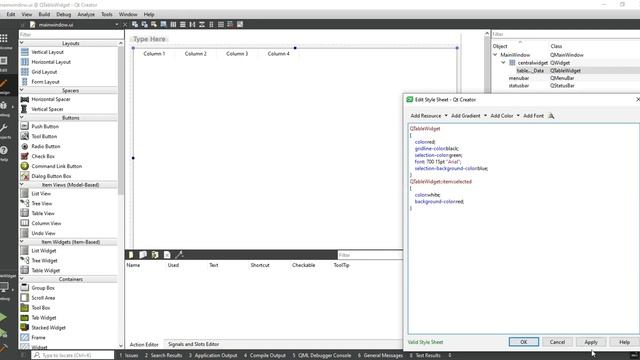Open the Welcome mode in left sidebar
640x360 pixels.
pos(4,41)
